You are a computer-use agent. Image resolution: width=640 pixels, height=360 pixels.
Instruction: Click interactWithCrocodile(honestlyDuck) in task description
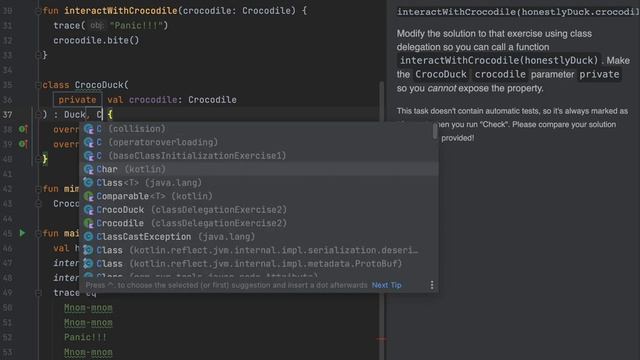click(x=499, y=61)
